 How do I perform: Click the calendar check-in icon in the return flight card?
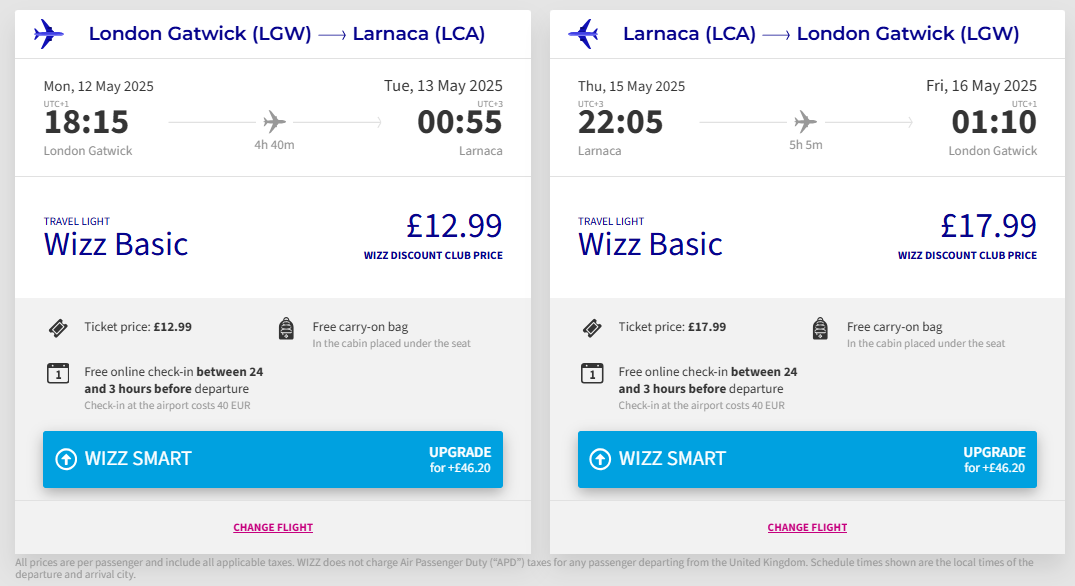(x=592, y=373)
